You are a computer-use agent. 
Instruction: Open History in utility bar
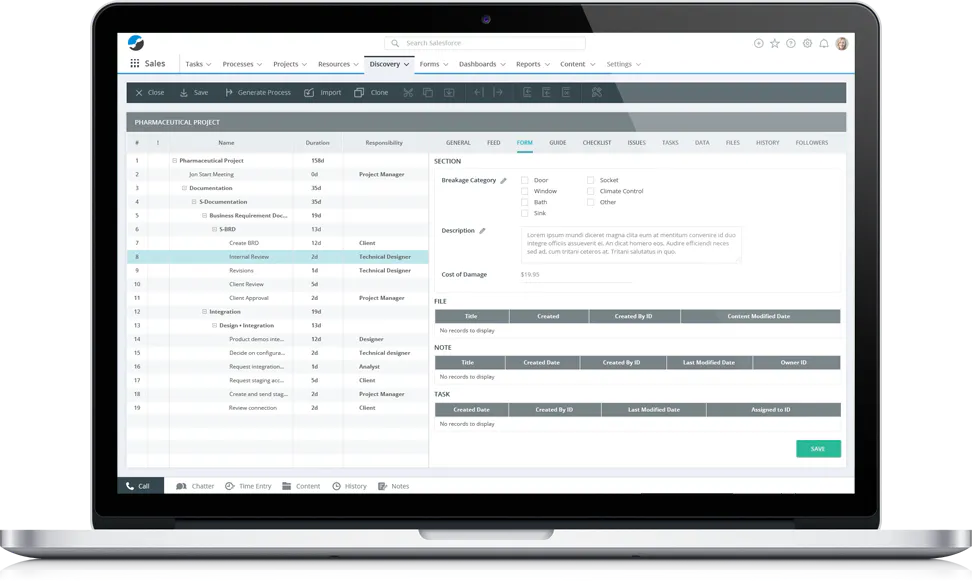point(350,486)
